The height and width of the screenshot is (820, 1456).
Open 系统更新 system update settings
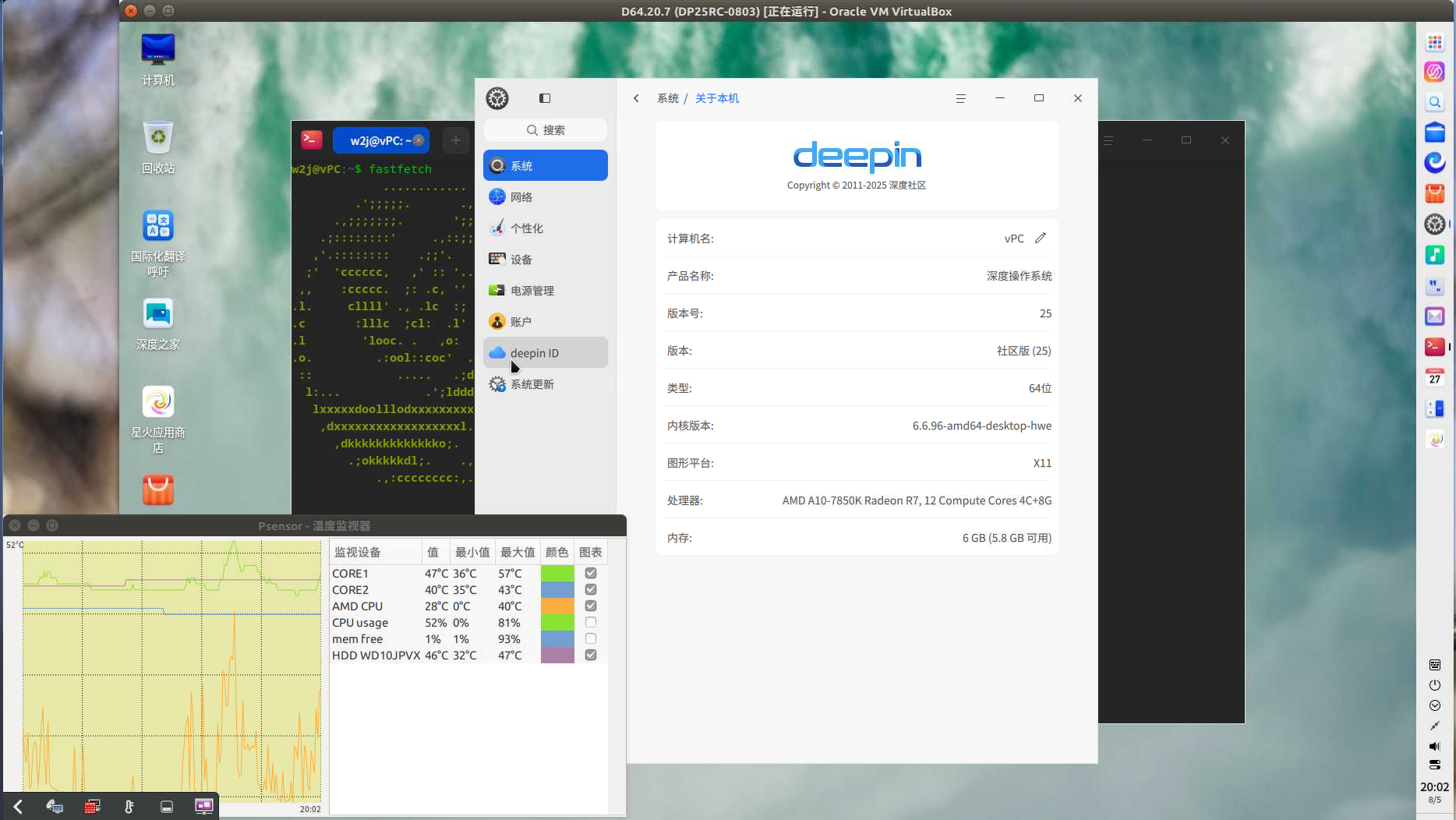click(545, 383)
